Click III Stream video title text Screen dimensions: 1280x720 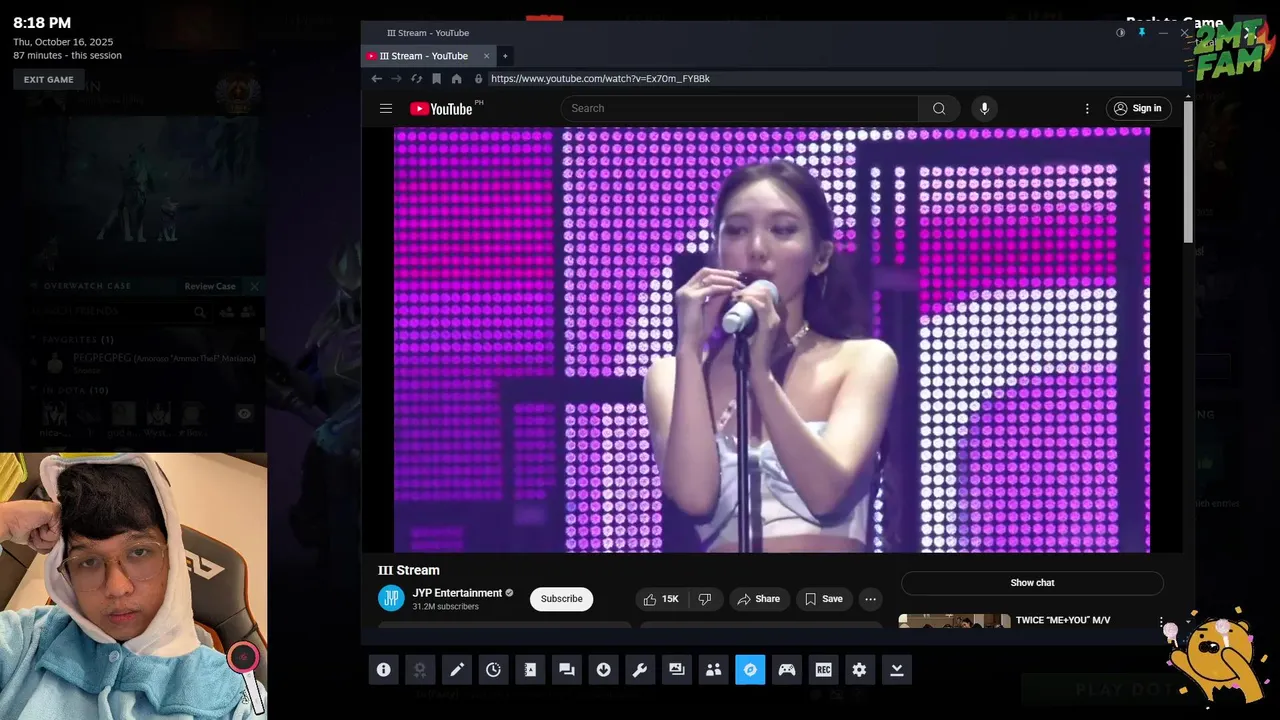pos(409,570)
